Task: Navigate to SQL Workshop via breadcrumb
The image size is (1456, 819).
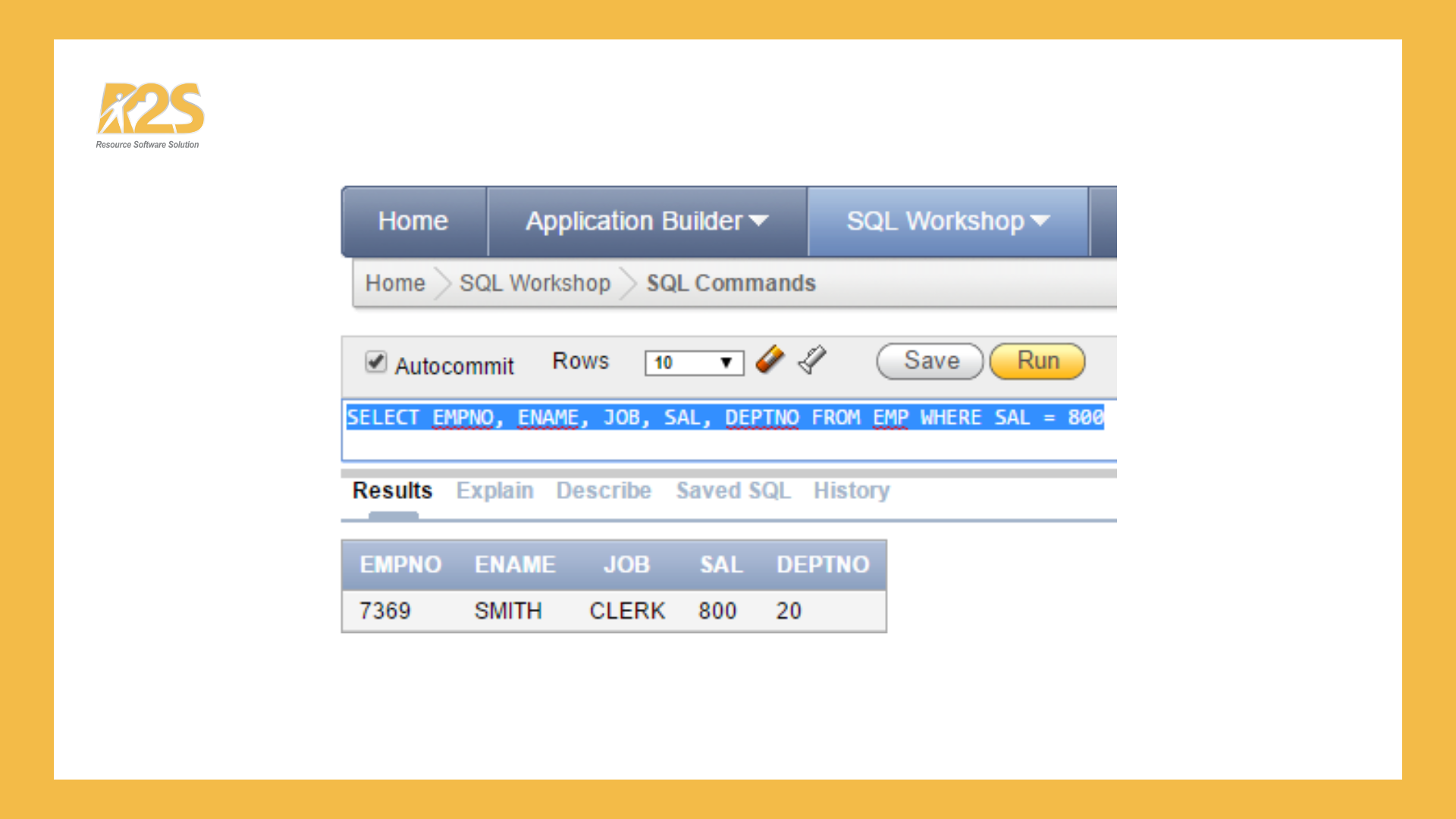Action: pyautogui.click(x=535, y=283)
